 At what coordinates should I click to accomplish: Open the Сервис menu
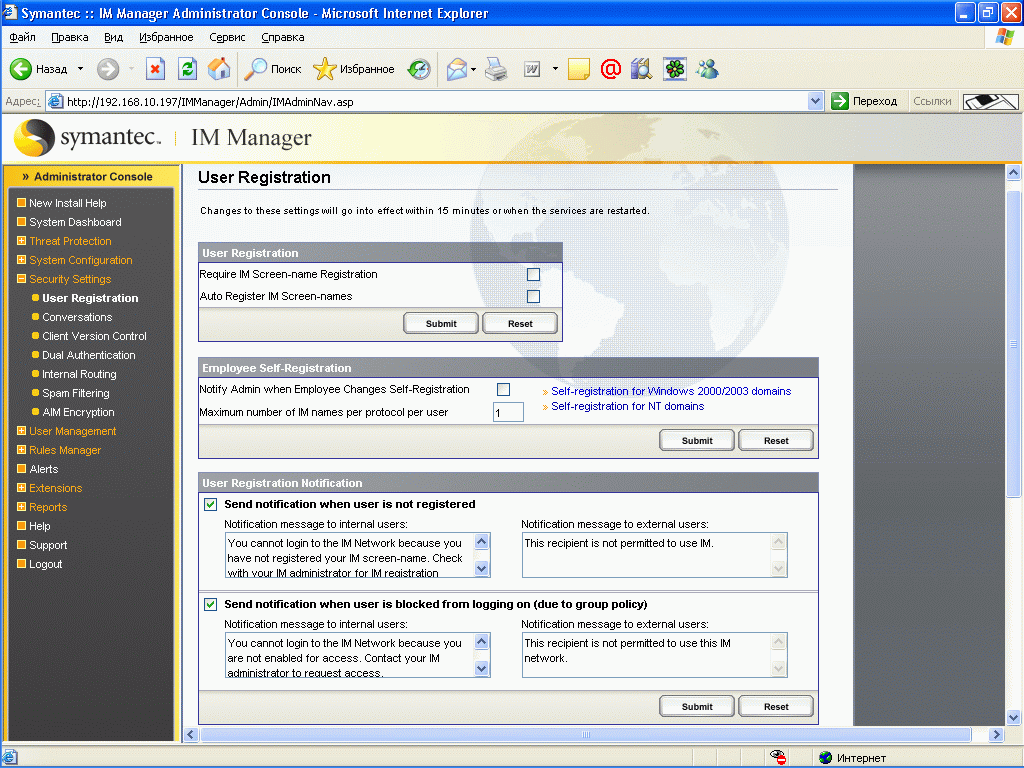point(227,37)
